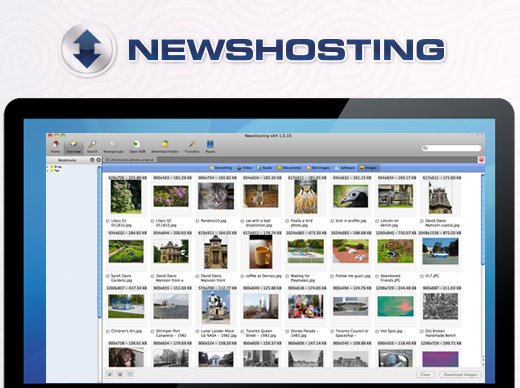The height and width of the screenshot is (388, 520).
Task: Close the tab with the red button
Action: tap(481, 160)
